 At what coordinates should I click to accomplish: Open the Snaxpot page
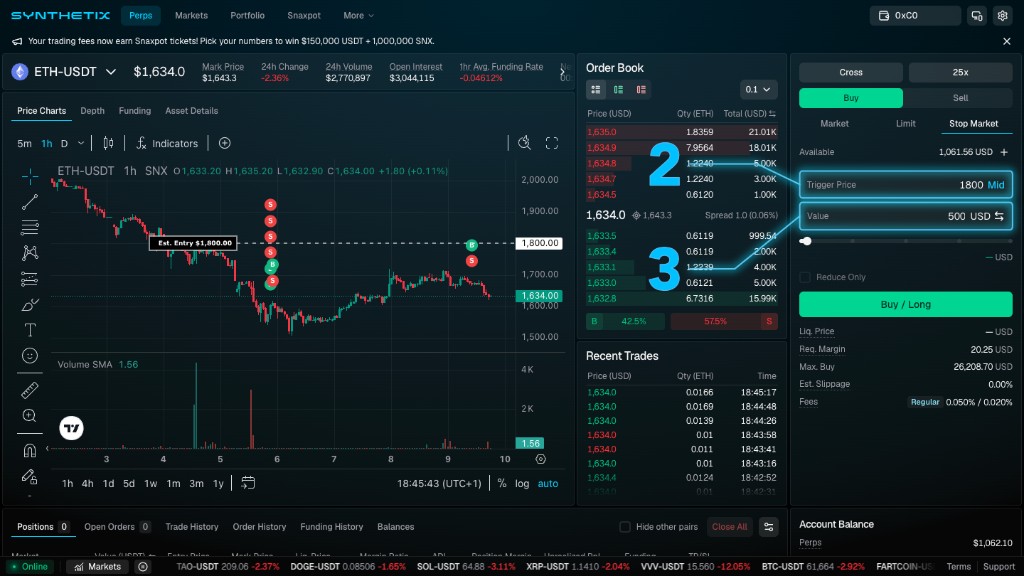coord(304,16)
